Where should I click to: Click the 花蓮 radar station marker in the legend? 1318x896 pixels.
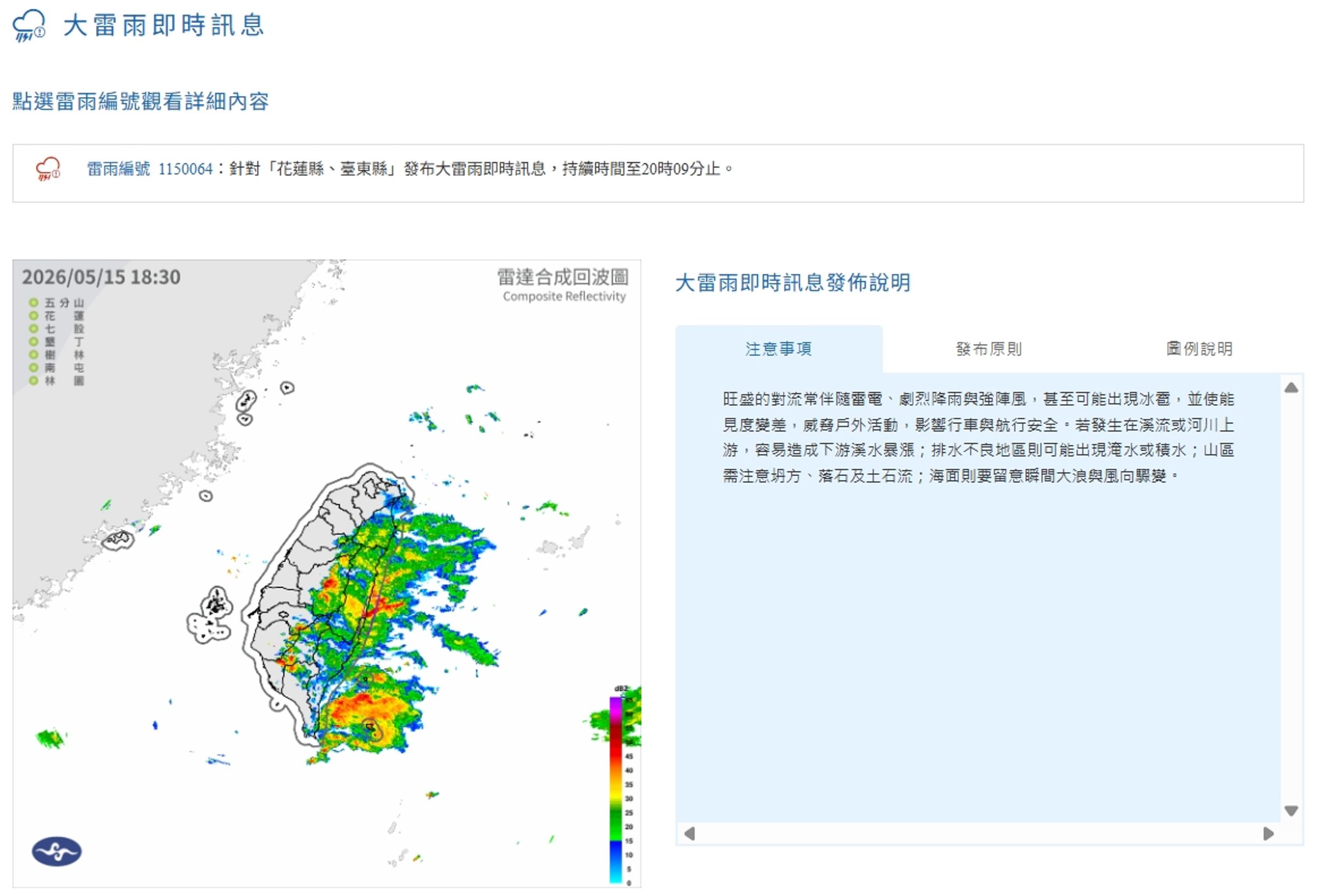33,316
